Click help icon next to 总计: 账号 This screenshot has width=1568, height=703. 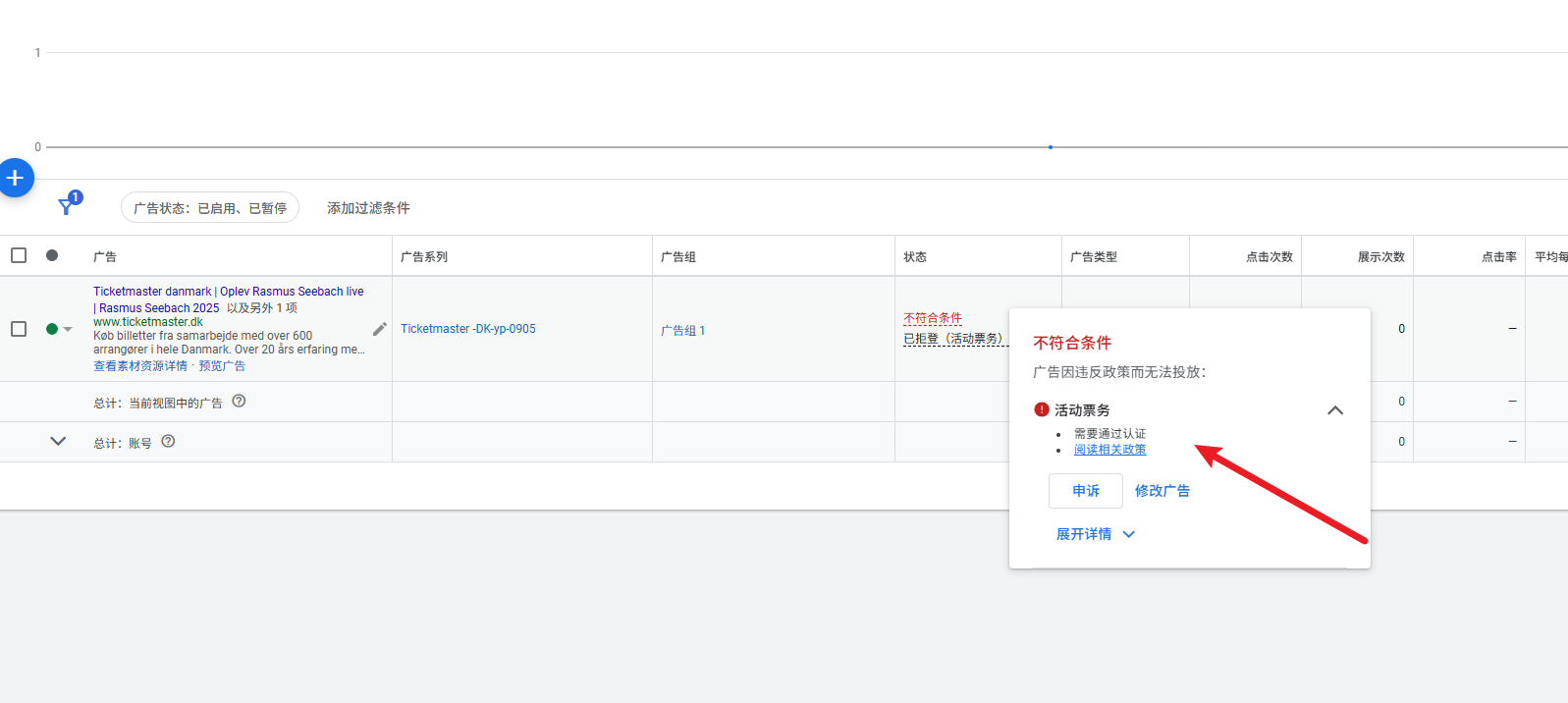coord(168,442)
